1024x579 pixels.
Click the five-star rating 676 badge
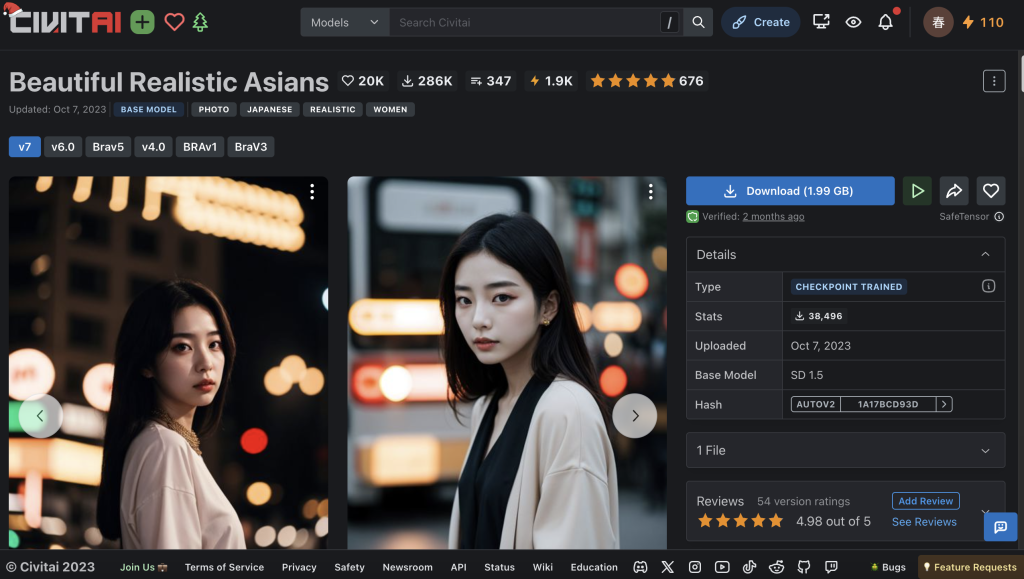(x=647, y=81)
